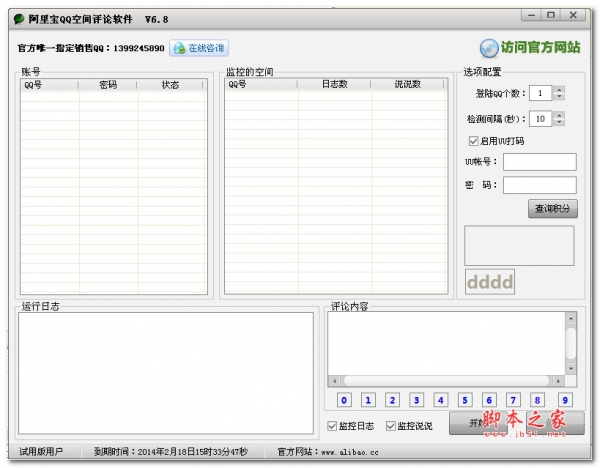This screenshot has width=600, height=468.
Task: Click the green app icon in title bar
Action: [x=19, y=19]
